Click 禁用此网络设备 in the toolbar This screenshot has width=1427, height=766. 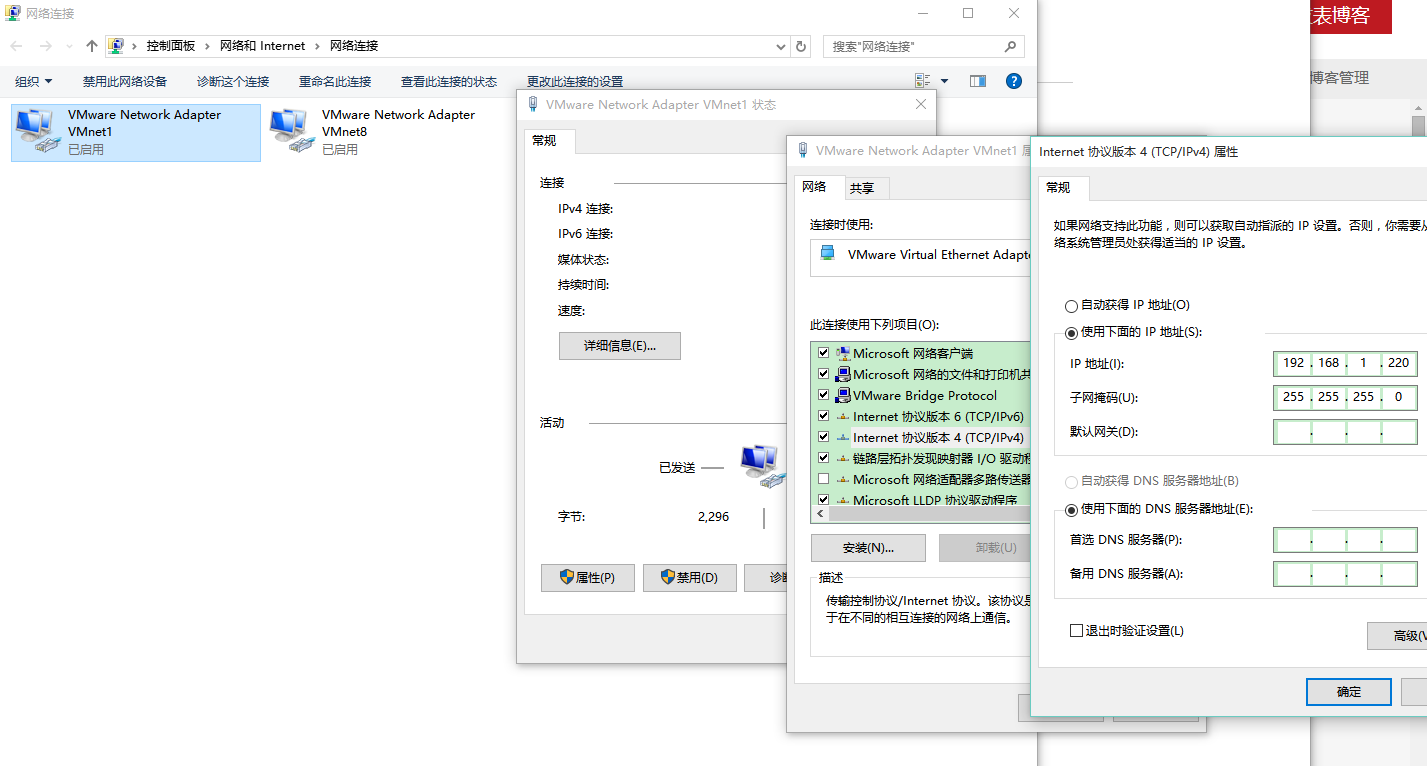pos(125,81)
